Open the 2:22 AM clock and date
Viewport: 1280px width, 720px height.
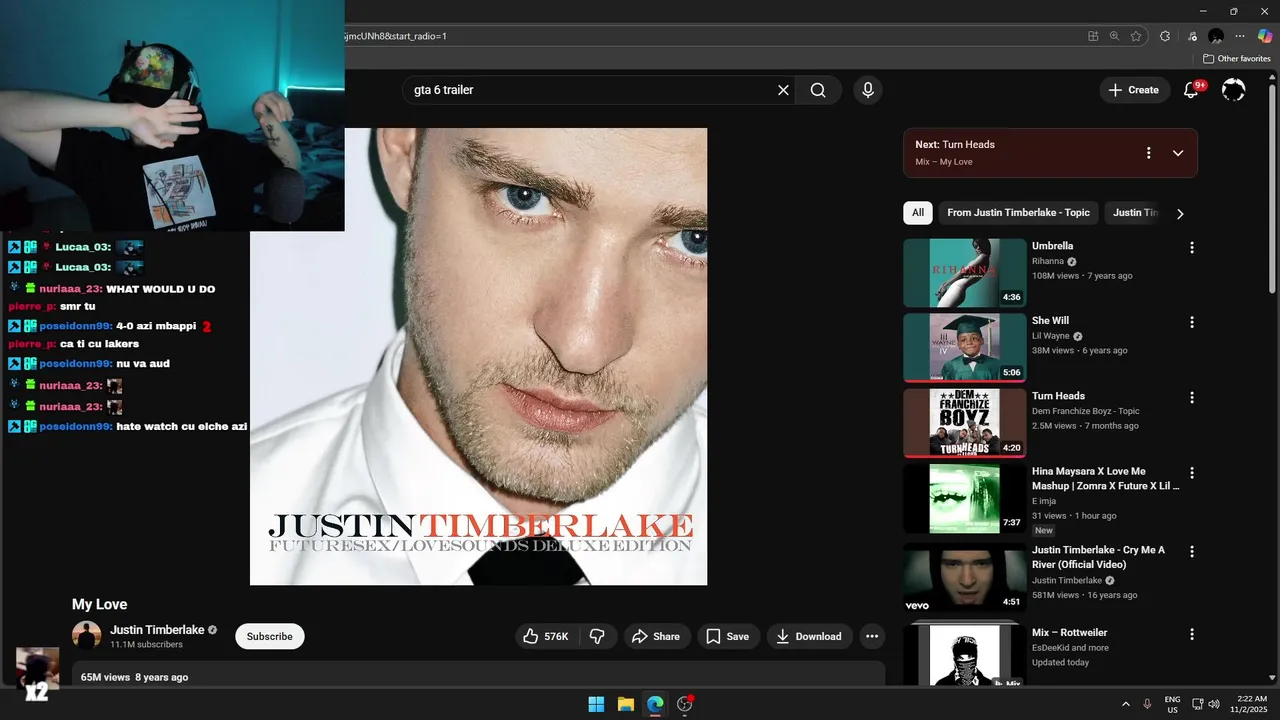pyautogui.click(x=1251, y=704)
